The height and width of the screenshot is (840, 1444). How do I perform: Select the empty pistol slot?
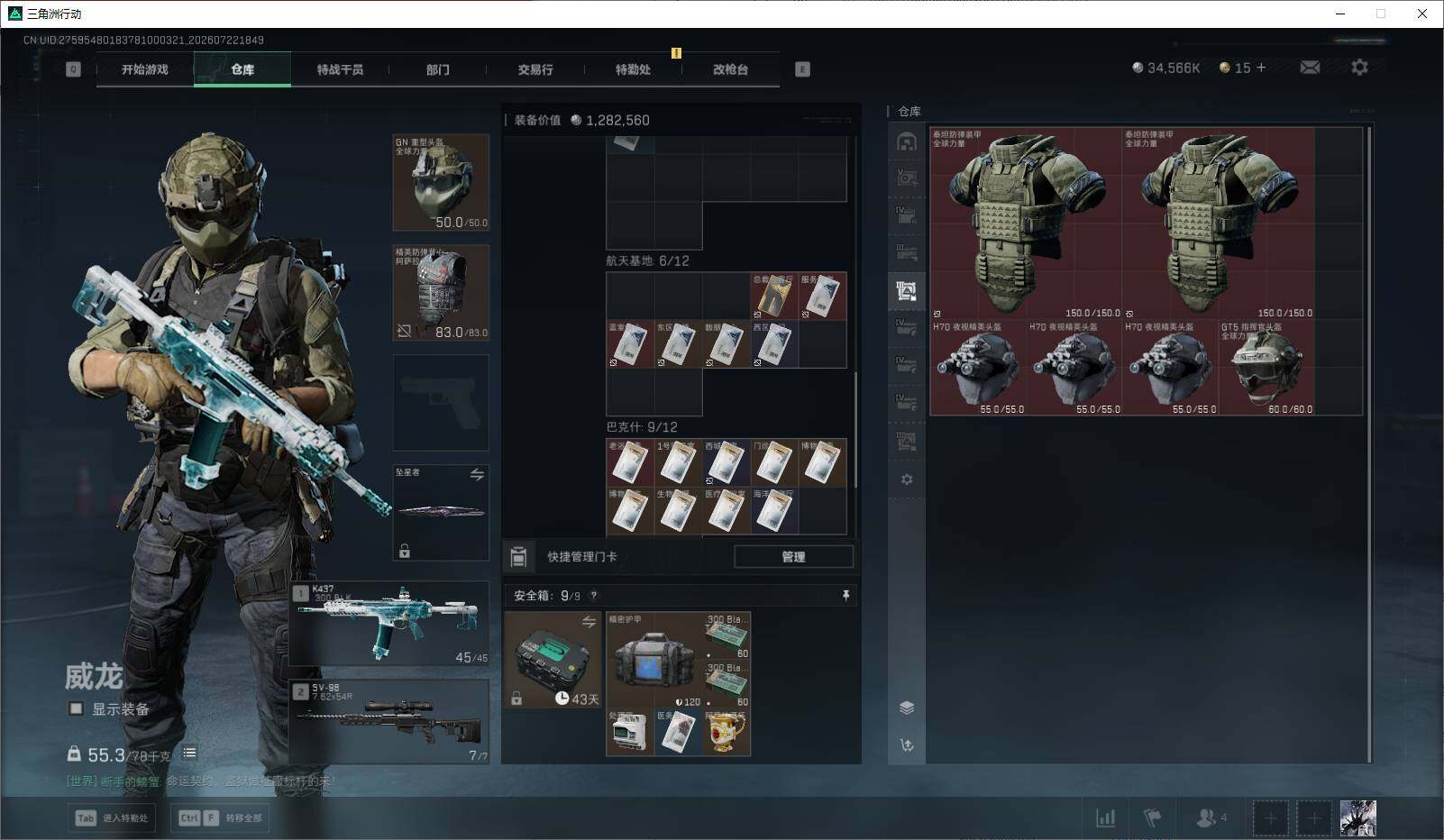click(441, 403)
